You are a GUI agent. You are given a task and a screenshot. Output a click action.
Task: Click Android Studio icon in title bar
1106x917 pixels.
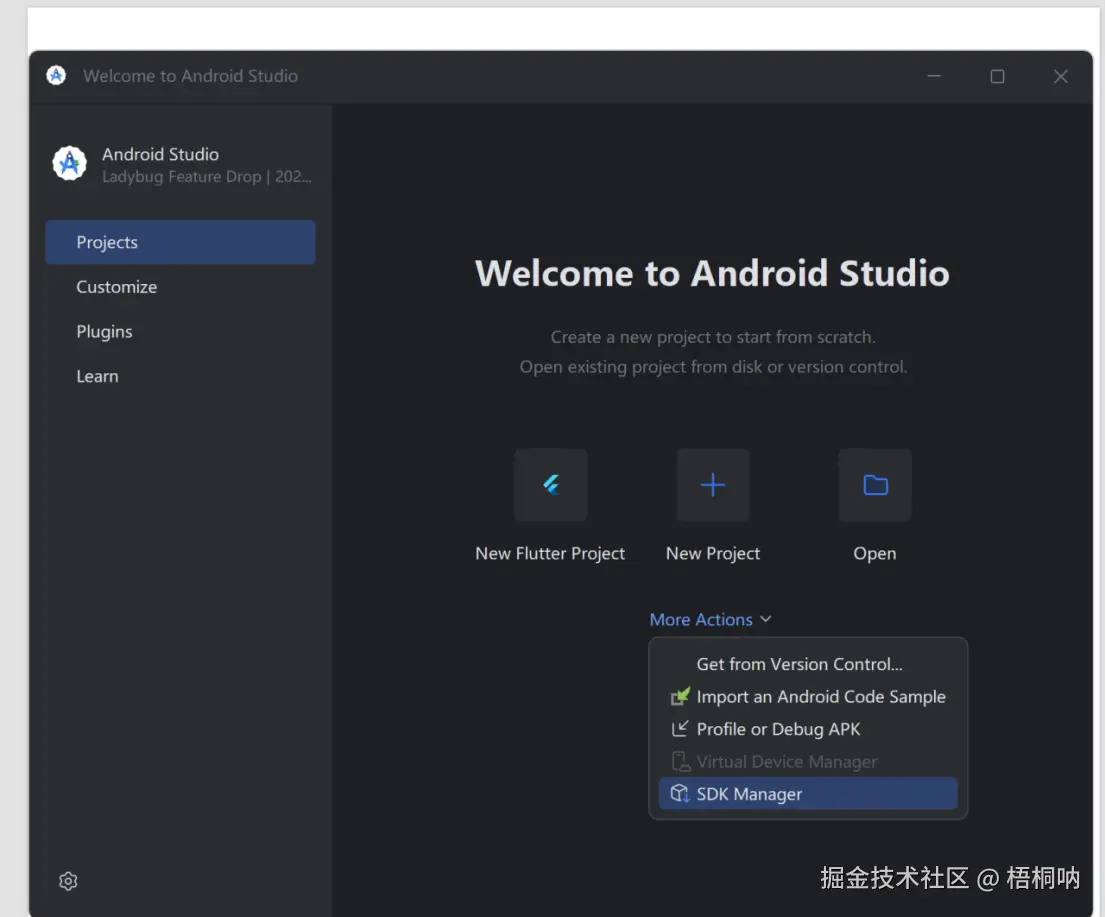click(x=56, y=75)
